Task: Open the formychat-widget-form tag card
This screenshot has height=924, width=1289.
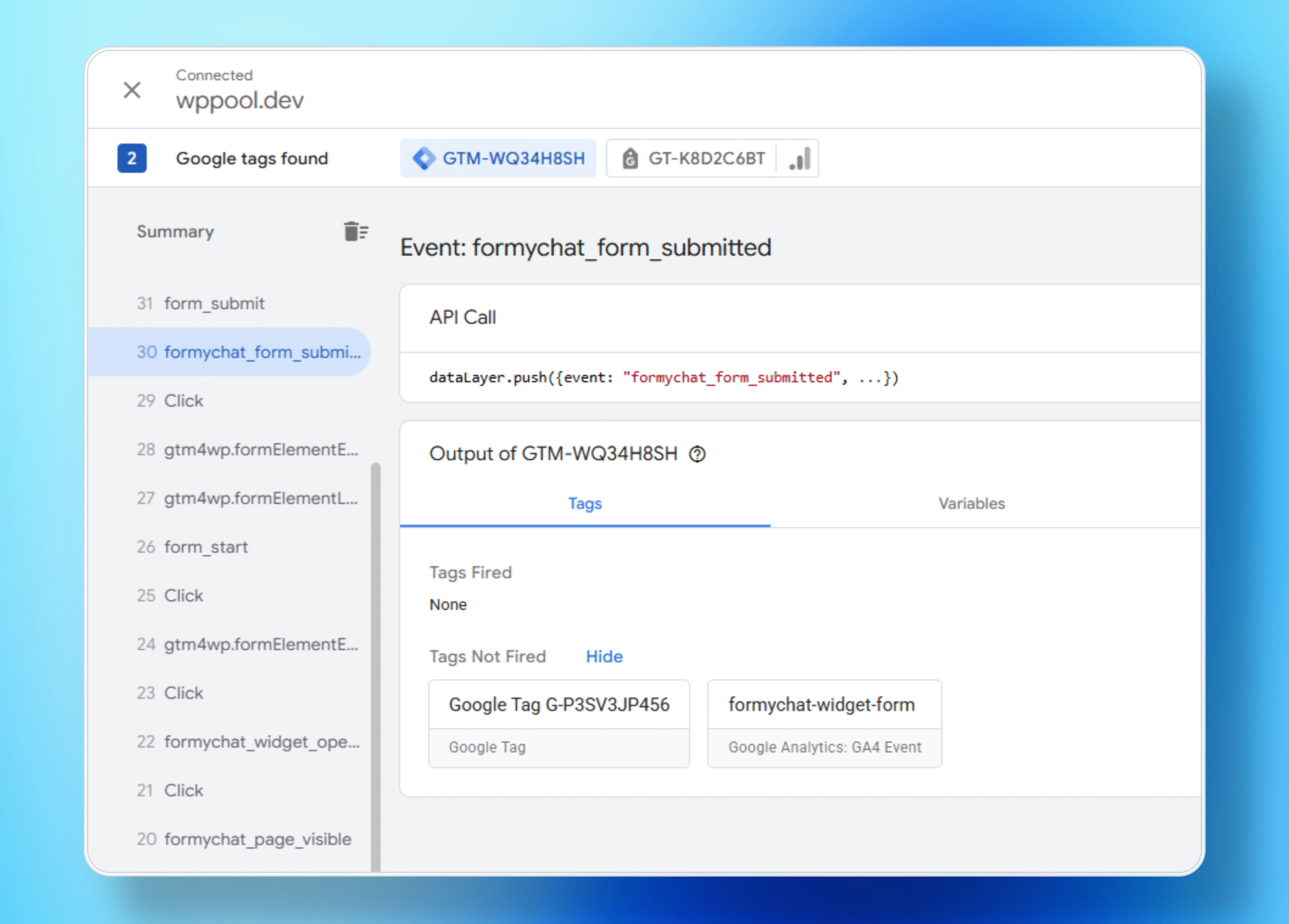Action: (824, 724)
